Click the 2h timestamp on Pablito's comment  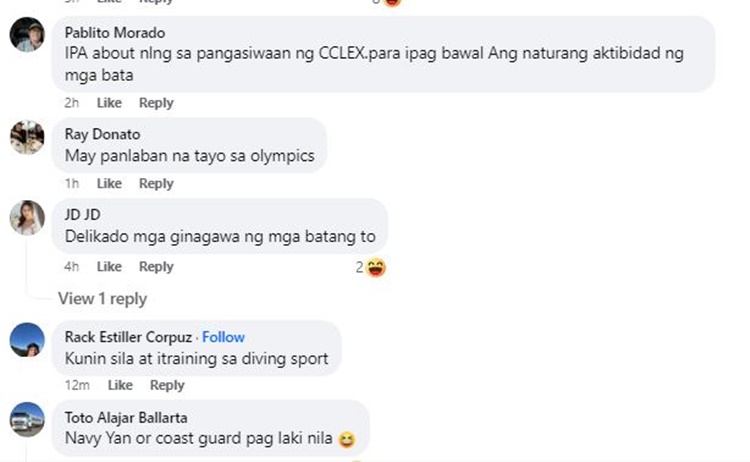[x=72, y=103]
